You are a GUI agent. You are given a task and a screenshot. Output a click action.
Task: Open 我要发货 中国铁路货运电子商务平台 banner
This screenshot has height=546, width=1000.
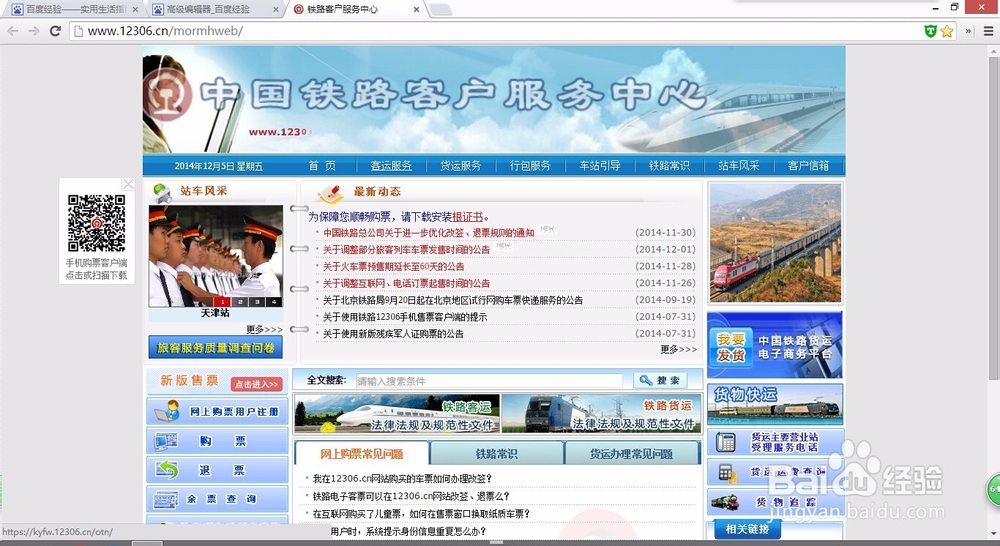pos(775,345)
